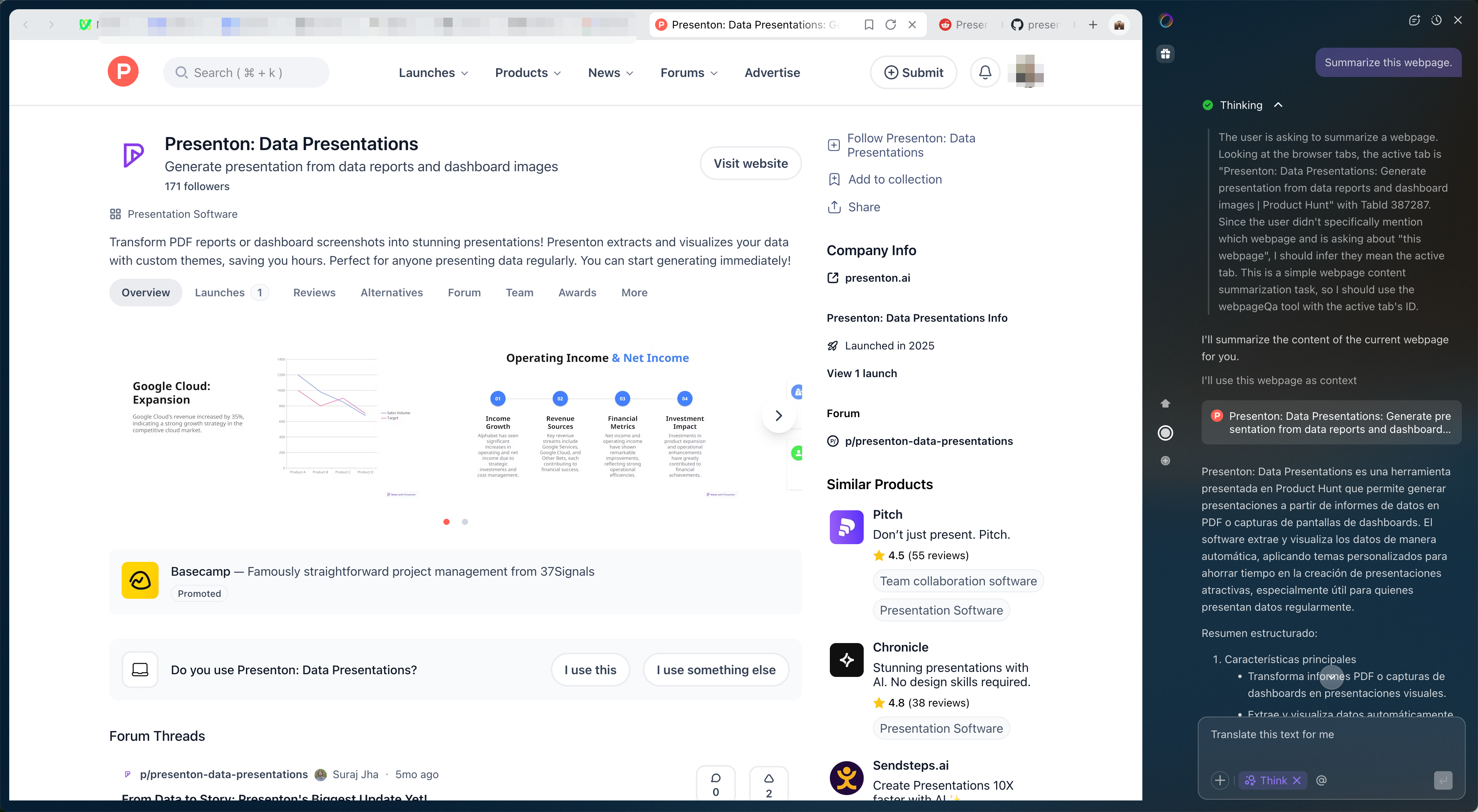This screenshot has width=1478, height=812.
Task: Bookmark the current Presenton tab
Action: 869,25
